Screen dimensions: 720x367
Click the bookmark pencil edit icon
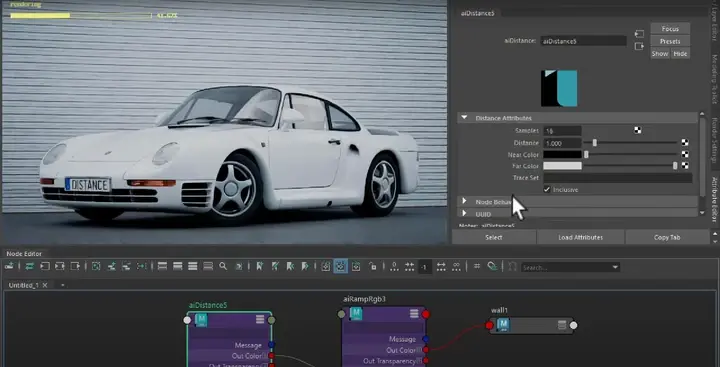tap(275, 266)
